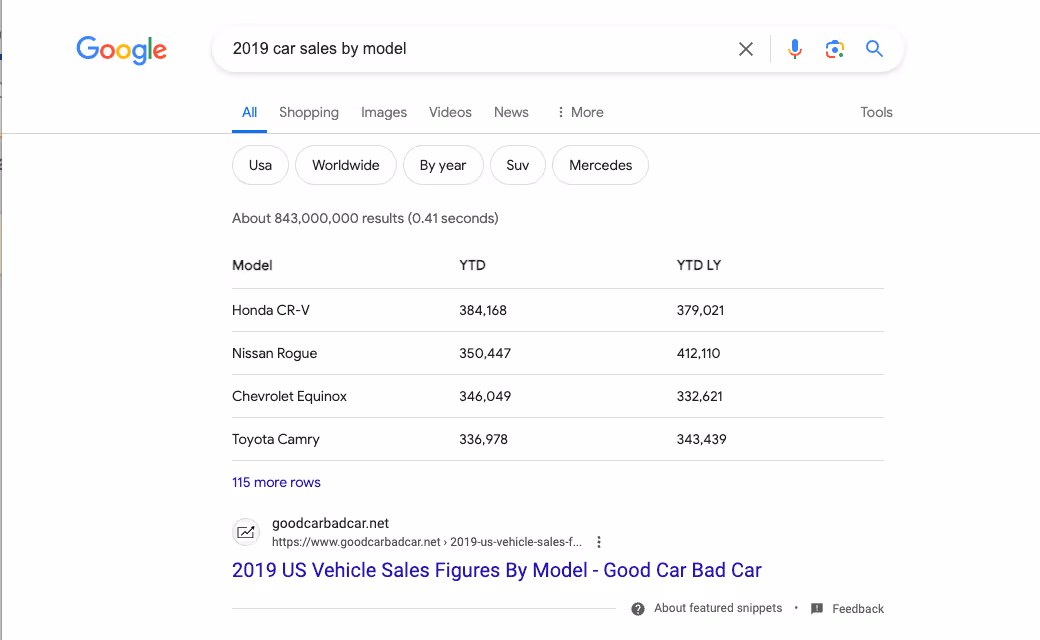Select the Chevrolet Equinox row name

pos(289,397)
